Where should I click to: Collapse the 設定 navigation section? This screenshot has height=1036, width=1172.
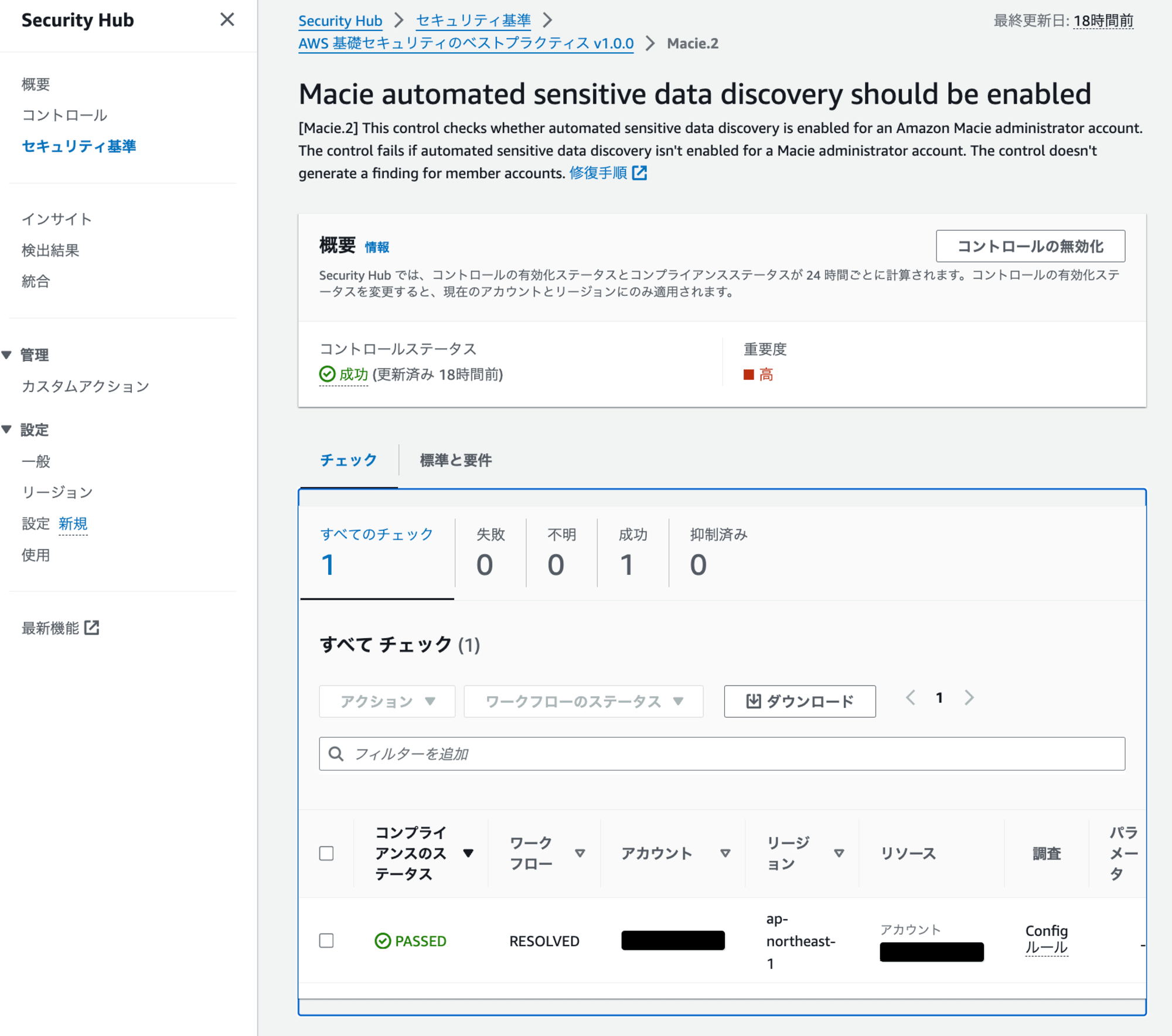point(7,430)
